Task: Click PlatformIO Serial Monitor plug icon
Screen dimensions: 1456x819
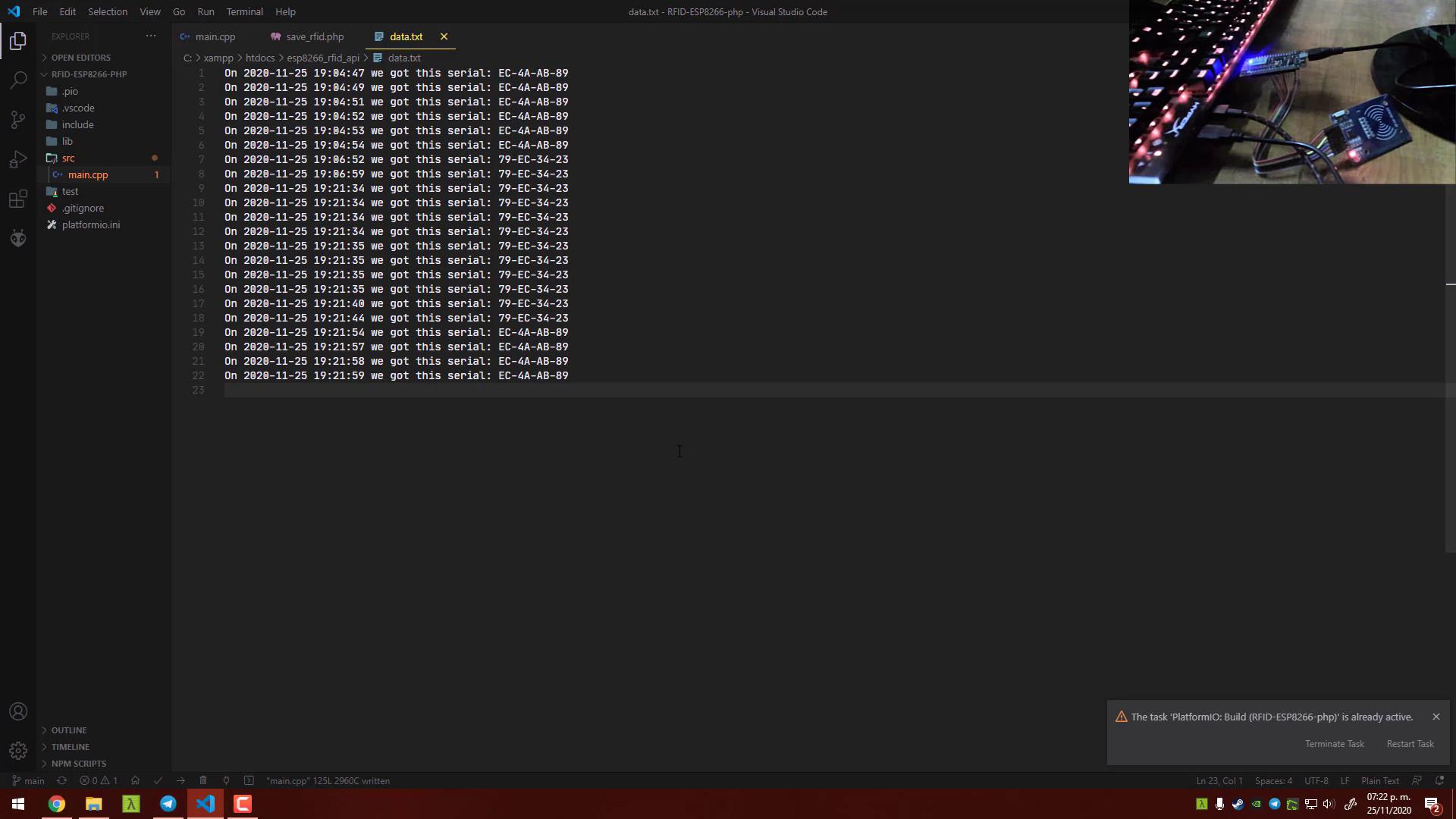Action: pyautogui.click(x=226, y=780)
